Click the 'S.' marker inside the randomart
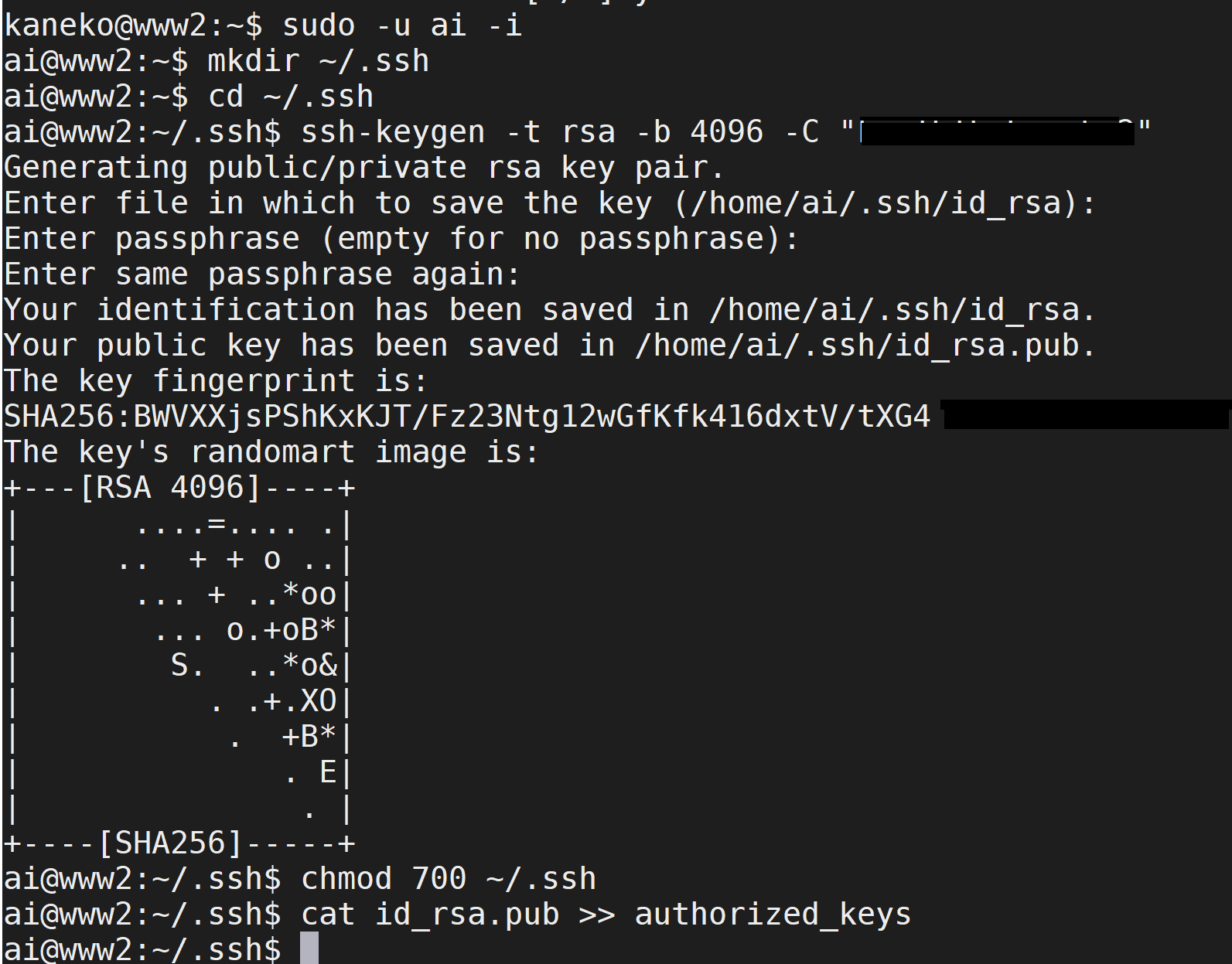Viewport: 1232px width, 964px height. (187, 666)
